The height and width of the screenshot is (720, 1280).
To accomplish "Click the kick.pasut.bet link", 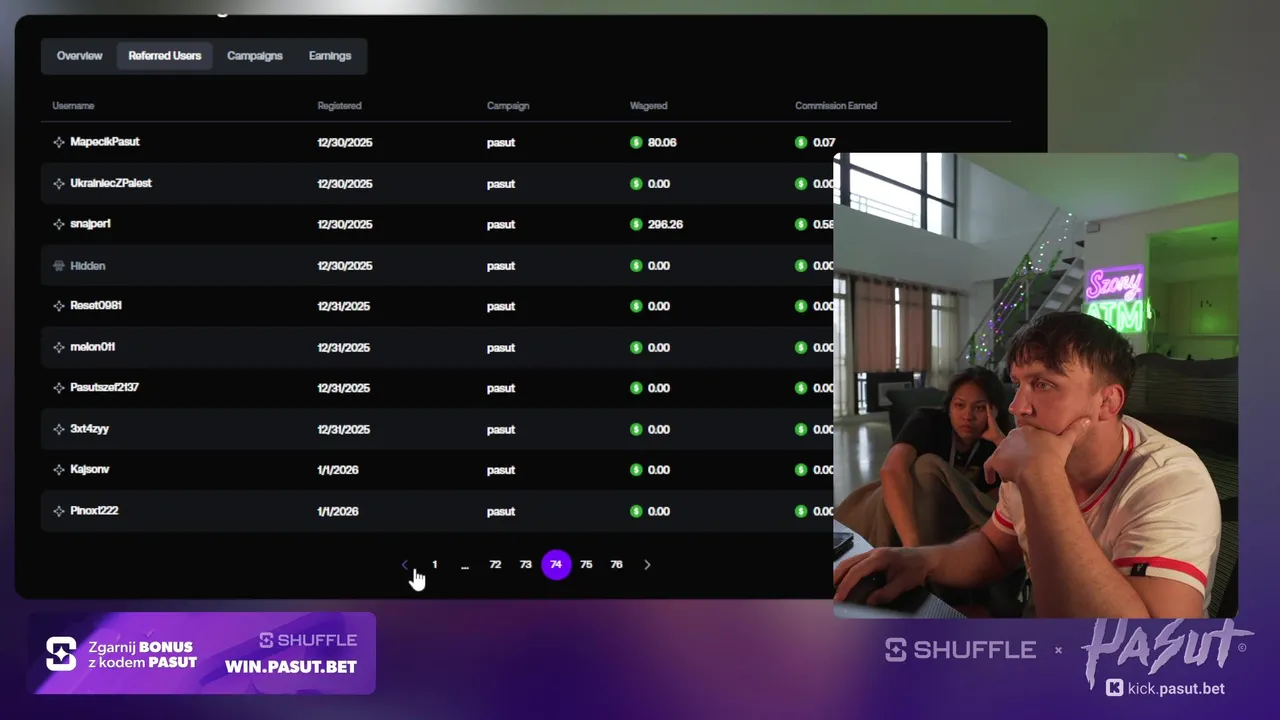I will point(1178,688).
